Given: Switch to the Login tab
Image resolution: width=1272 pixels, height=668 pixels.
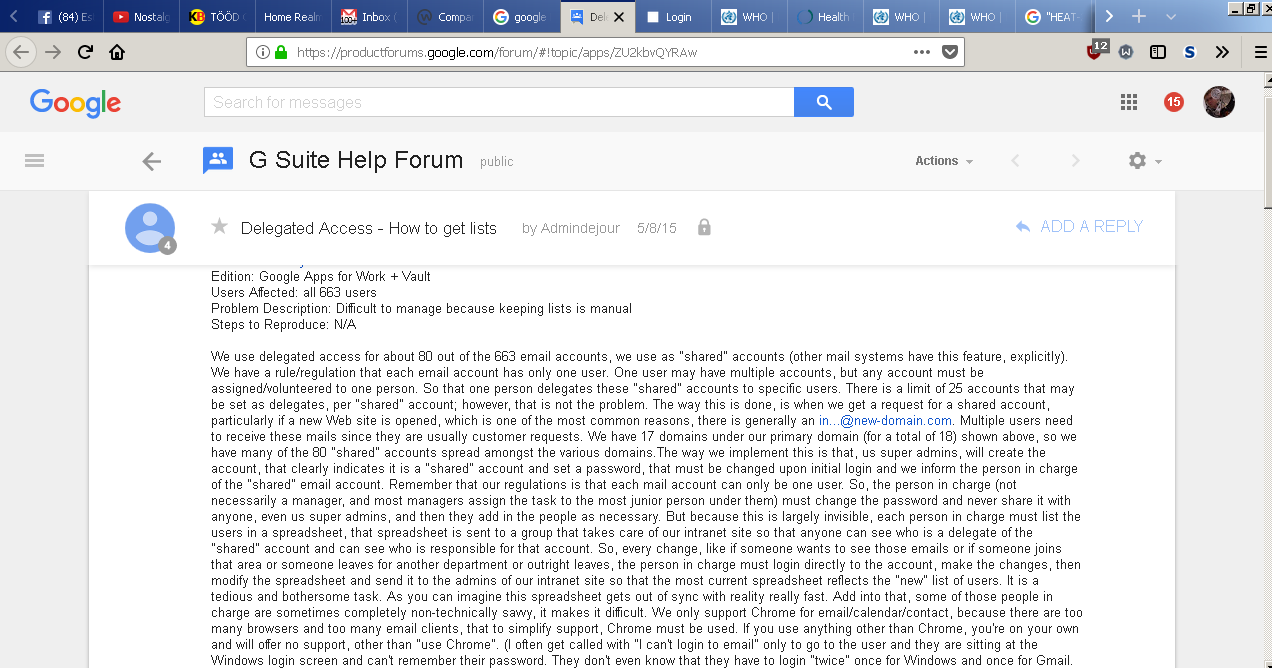Looking at the screenshot, I should 672,17.
